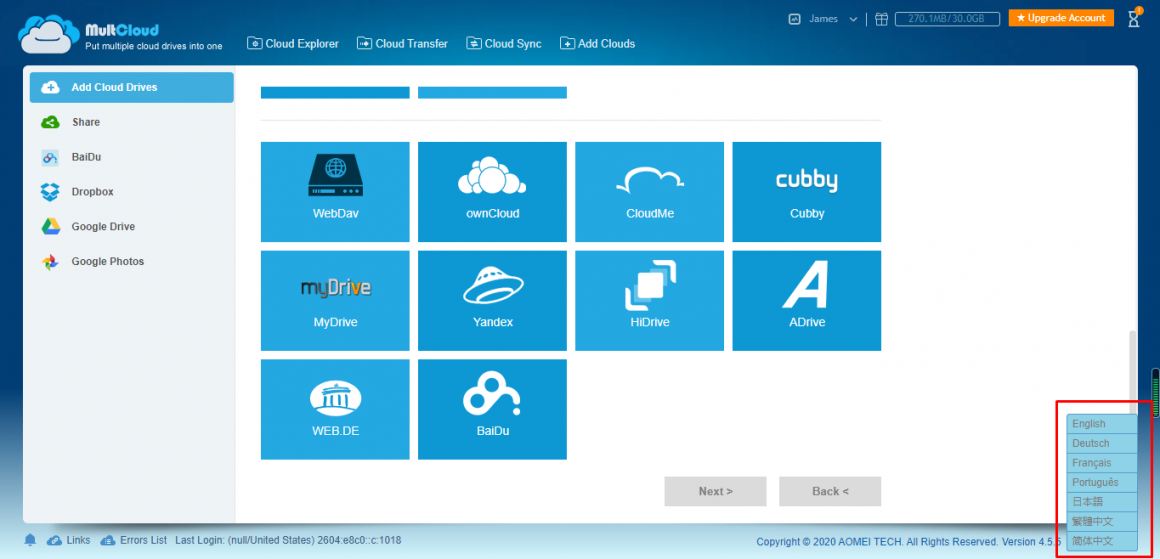
Task: Select English language option
Action: pyautogui.click(x=1102, y=424)
